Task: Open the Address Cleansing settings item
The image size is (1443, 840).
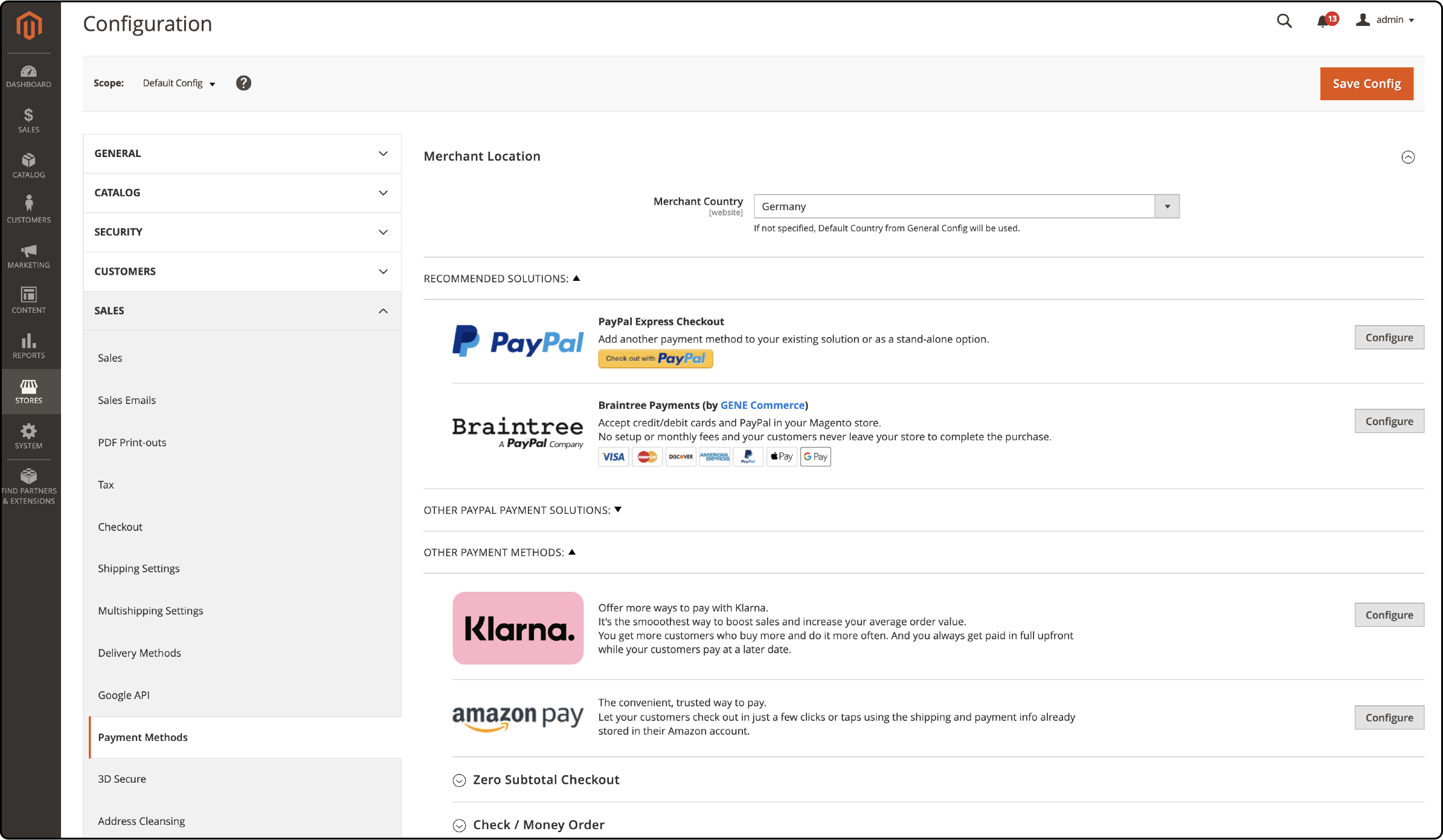Action: [x=141, y=821]
